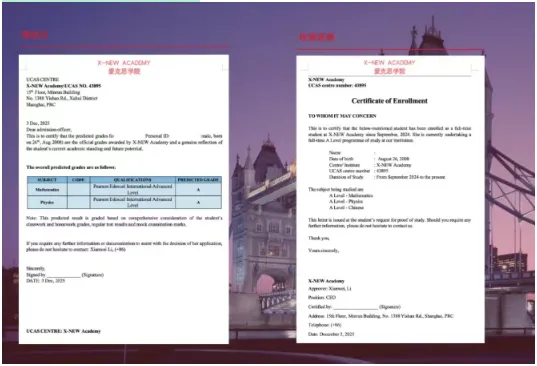The height and width of the screenshot is (366, 537).
Task: Click the "Yours sincerely," line
Action: tap(324, 250)
